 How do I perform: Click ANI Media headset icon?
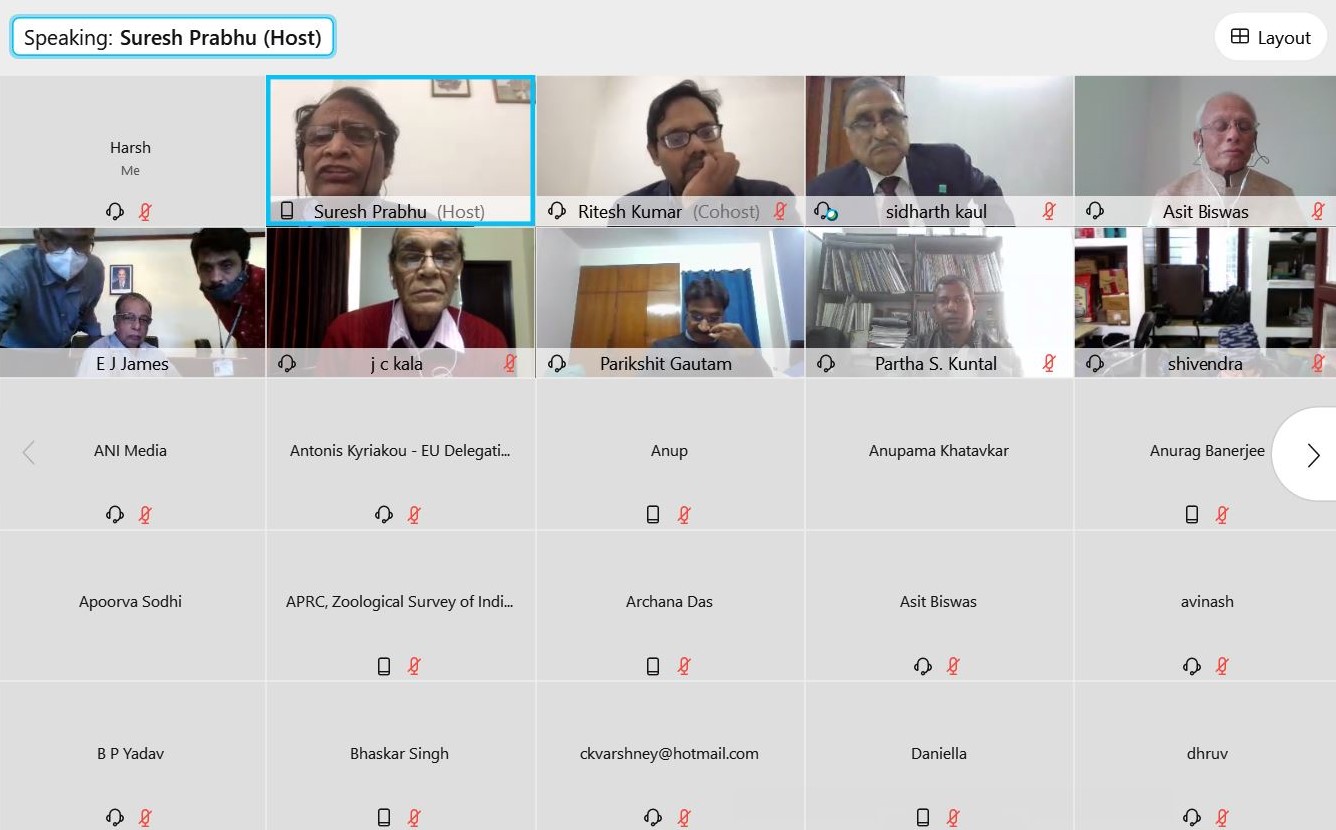tap(114, 514)
